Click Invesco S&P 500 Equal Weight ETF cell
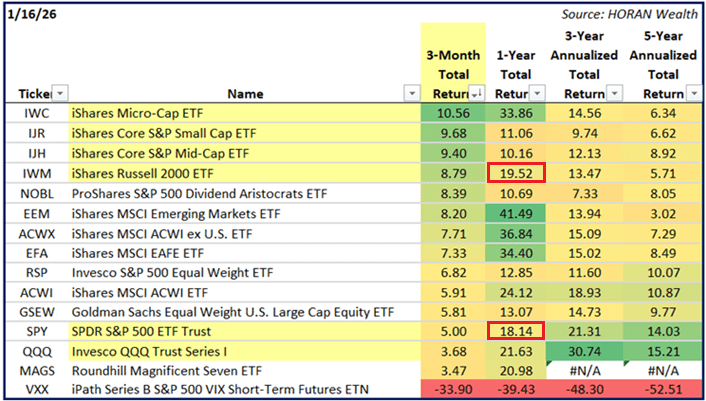706x401 pixels. [x=244, y=273]
